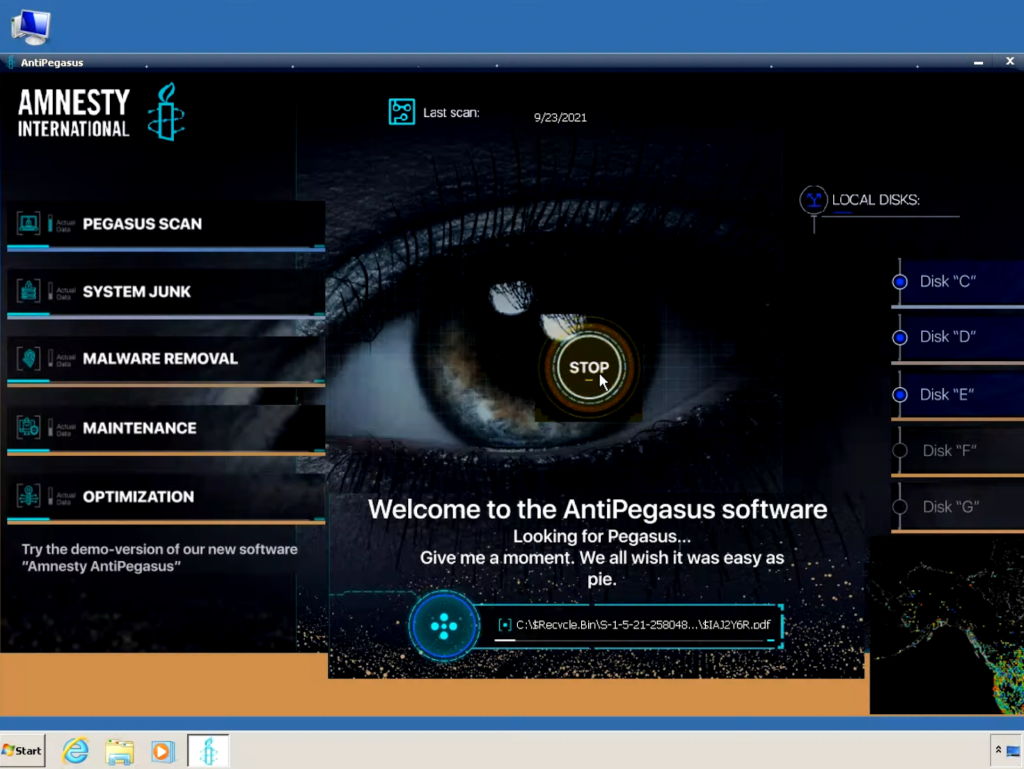Screen dimensions: 1024x769
Task: Click the Pegasus Scan monitor icon
Action: pyautogui.click(x=29, y=224)
